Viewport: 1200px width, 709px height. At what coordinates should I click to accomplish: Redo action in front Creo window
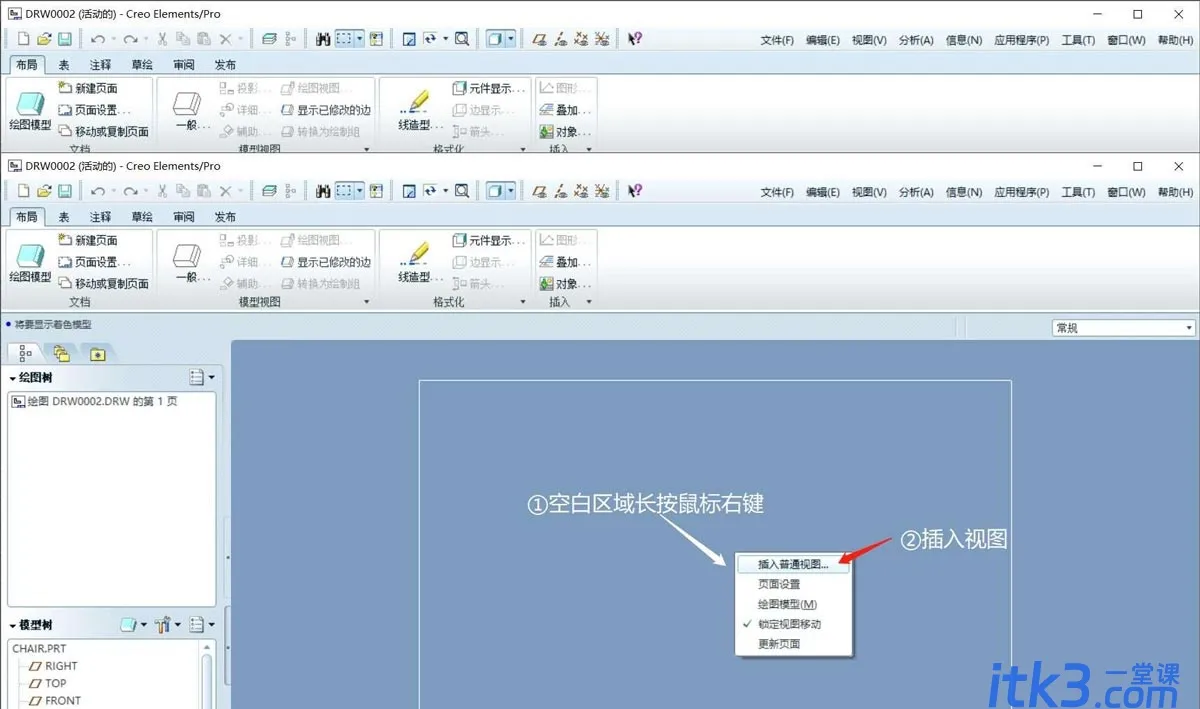click(x=130, y=191)
